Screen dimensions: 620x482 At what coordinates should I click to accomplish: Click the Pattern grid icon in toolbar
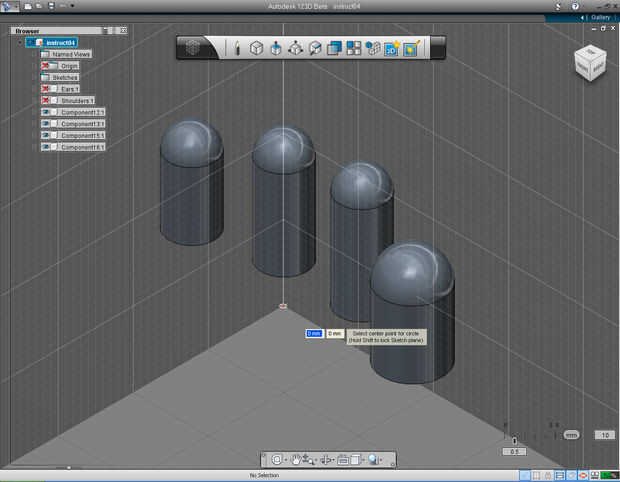(353, 48)
